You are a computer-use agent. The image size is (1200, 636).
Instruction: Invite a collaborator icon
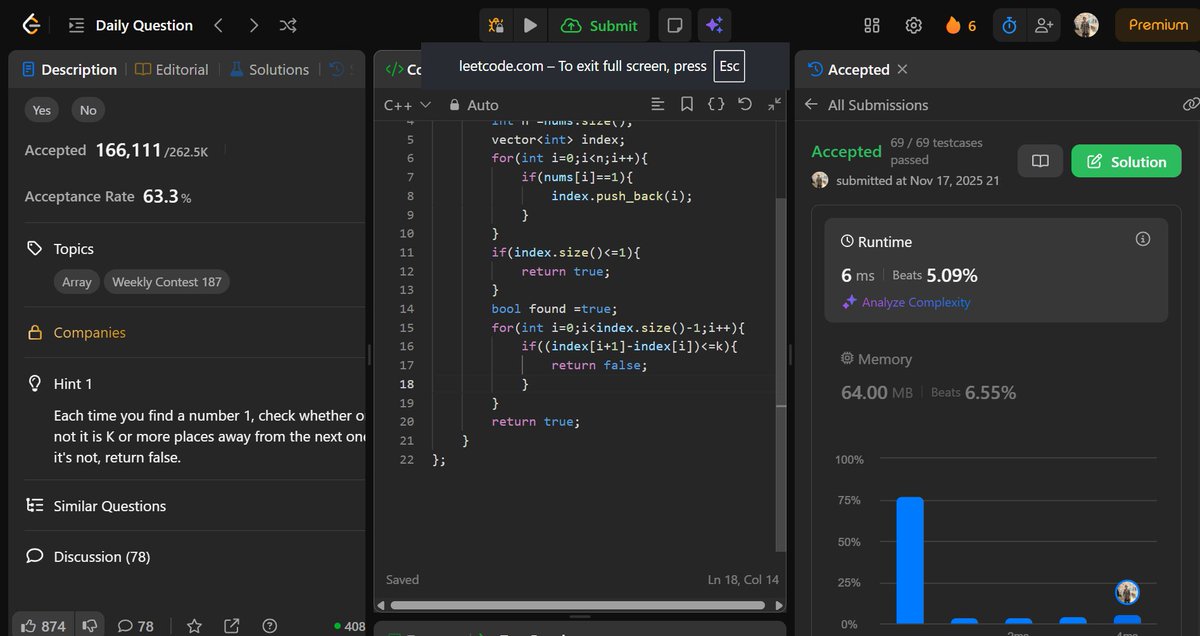1044,25
